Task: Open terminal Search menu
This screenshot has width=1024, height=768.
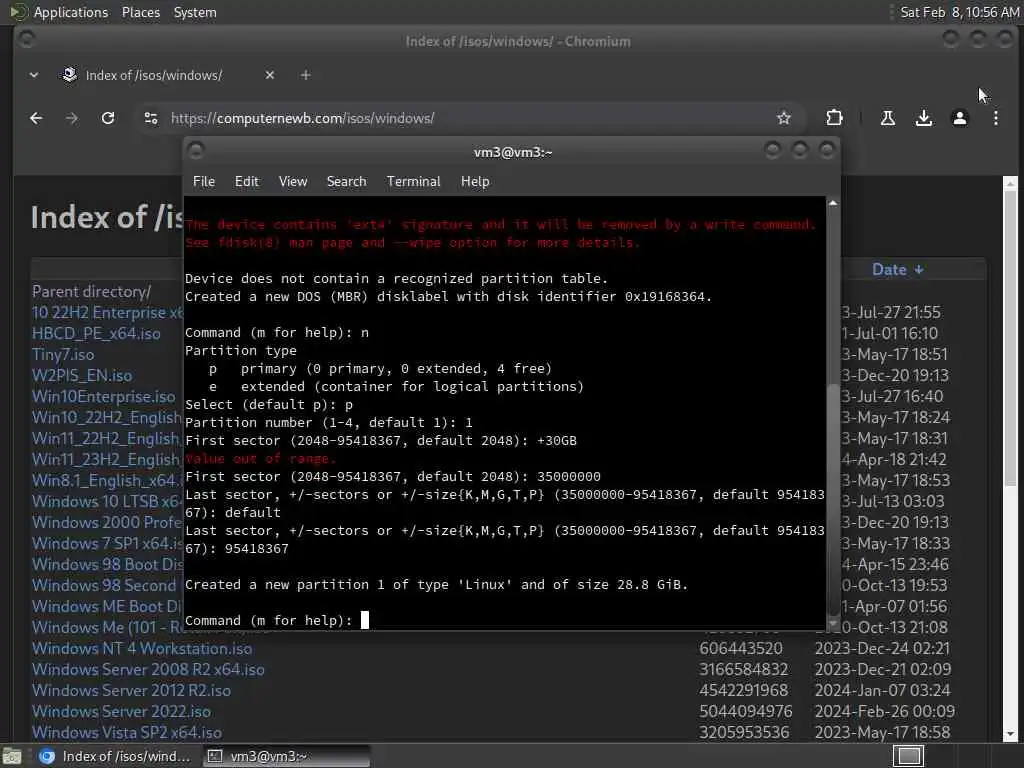Action: (x=346, y=182)
